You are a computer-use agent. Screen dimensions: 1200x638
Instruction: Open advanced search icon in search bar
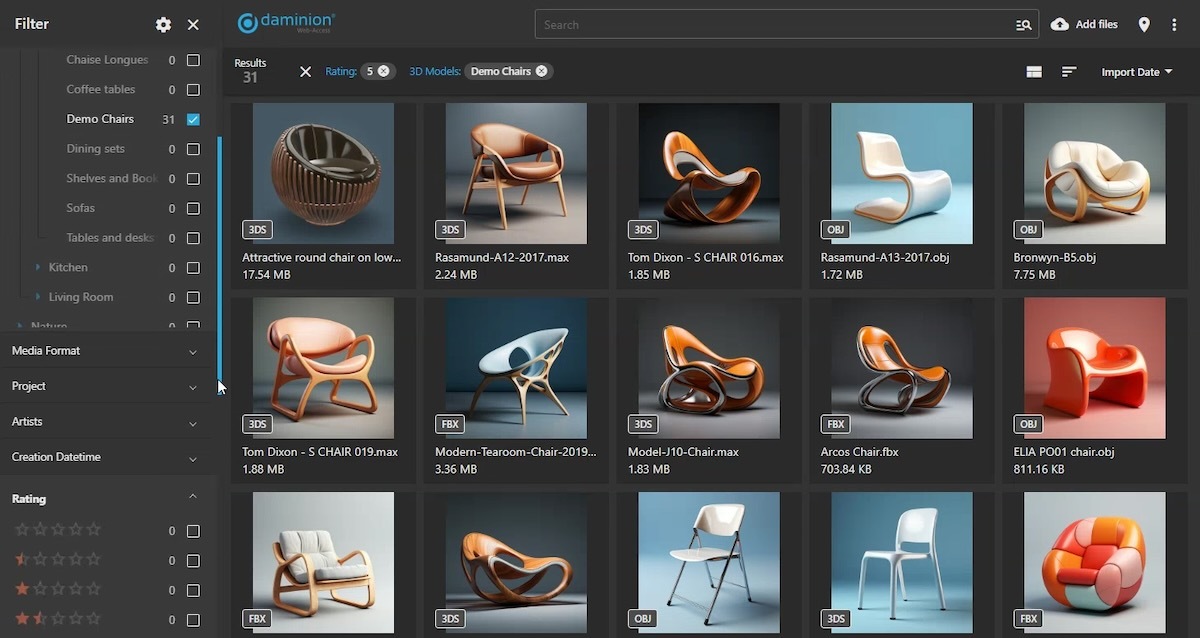pyautogui.click(x=1023, y=25)
